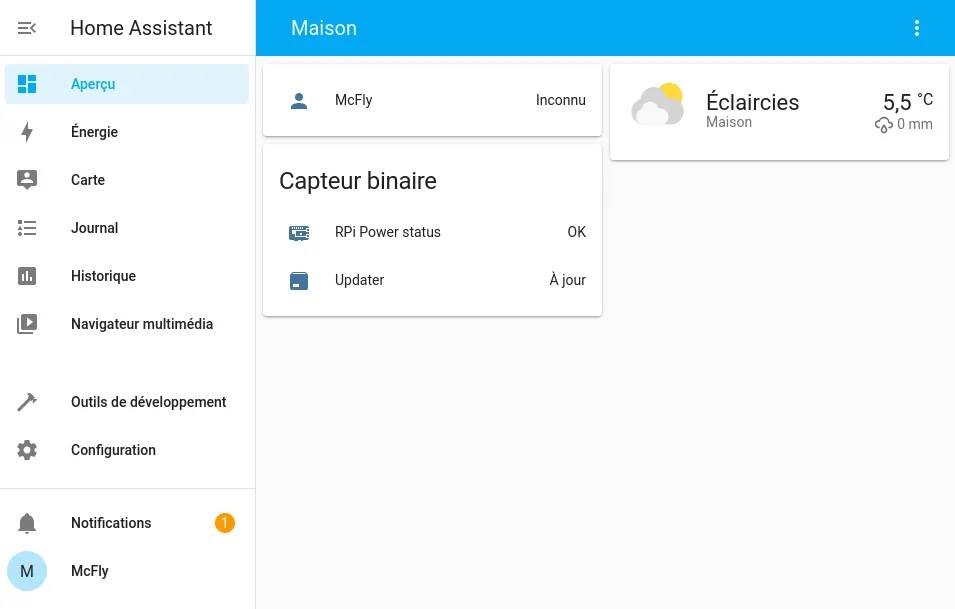Image resolution: width=955 pixels, height=609 pixels.
Task: Open the Éclaircies weather card
Action: [778, 111]
